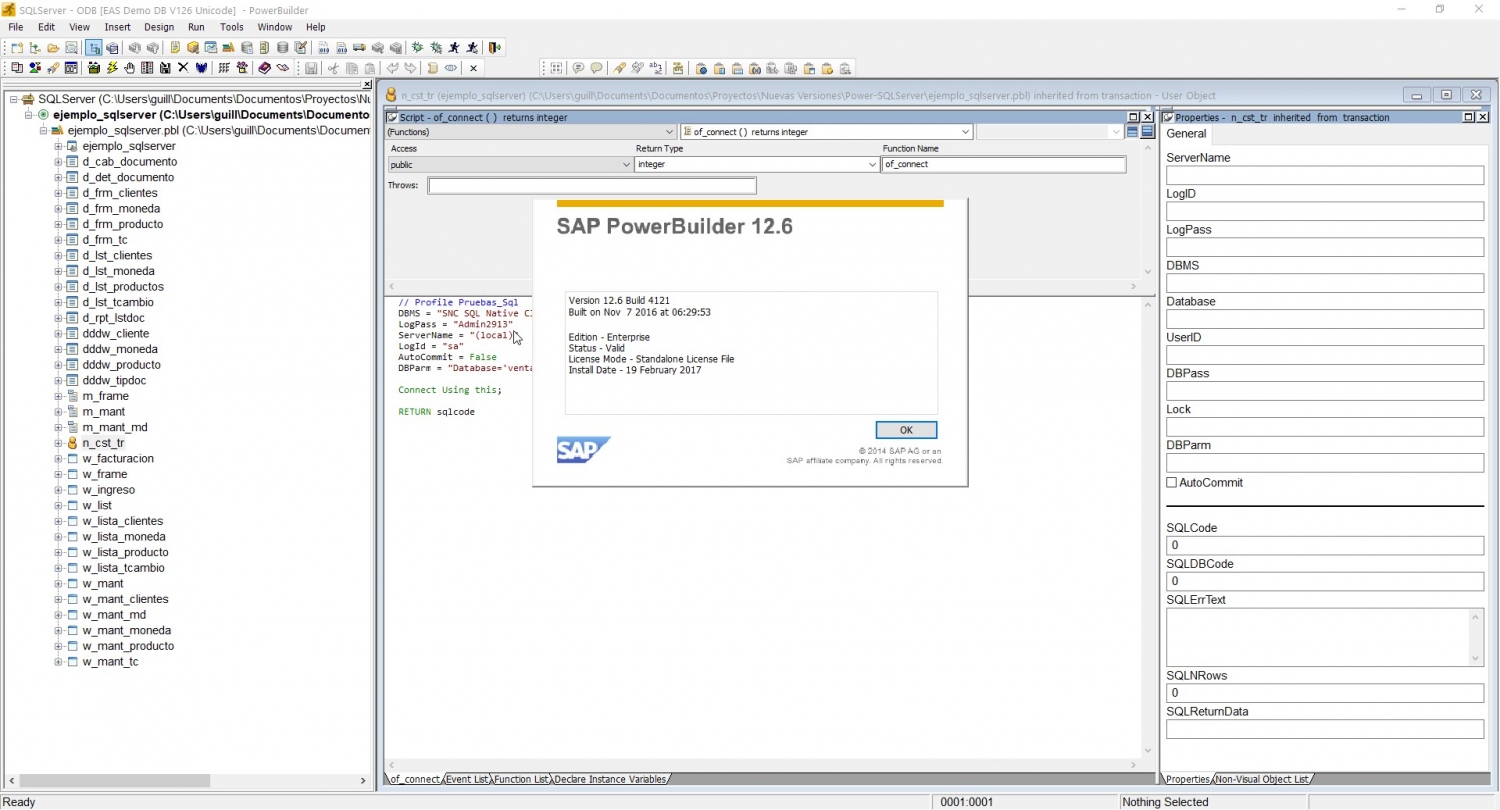The width and height of the screenshot is (1500, 810).
Task: Open the Tools menu
Action: 231,27
